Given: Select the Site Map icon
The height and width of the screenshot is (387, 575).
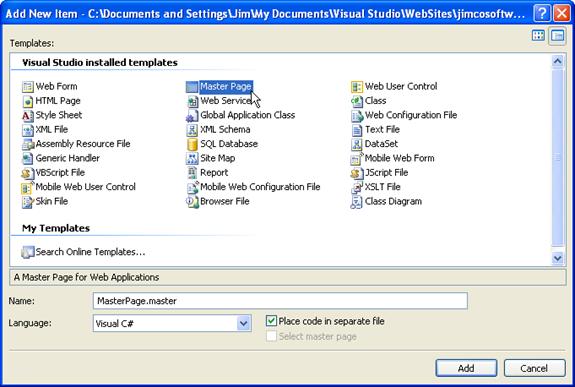Looking at the screenshot, I should click(x=192, y=158).
